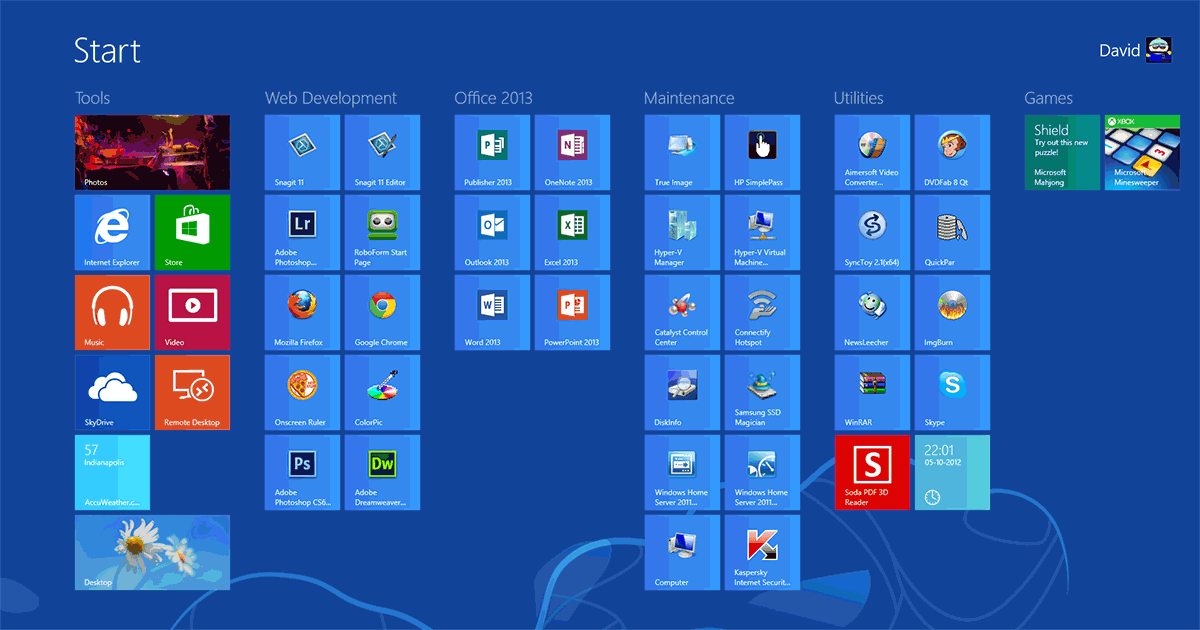Open the Store tile

pos(192,232)
